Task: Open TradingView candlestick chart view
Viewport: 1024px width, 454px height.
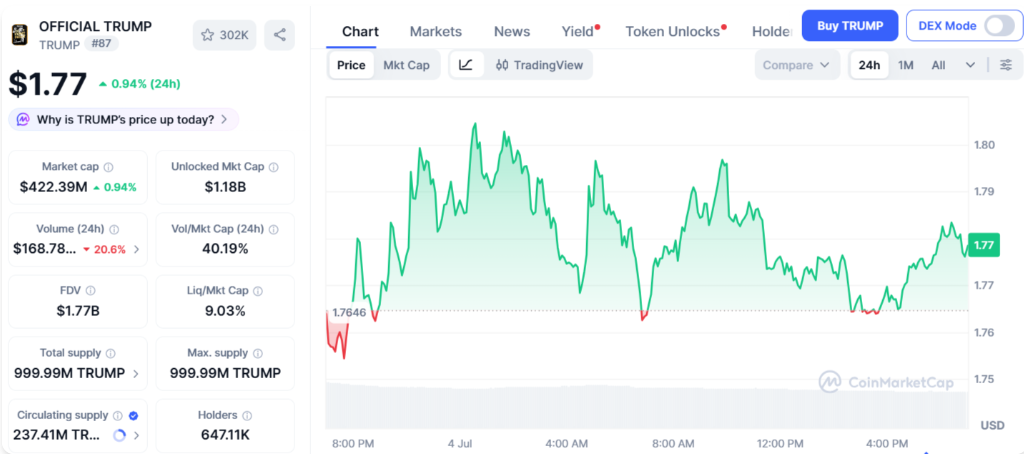Action: 539,65
